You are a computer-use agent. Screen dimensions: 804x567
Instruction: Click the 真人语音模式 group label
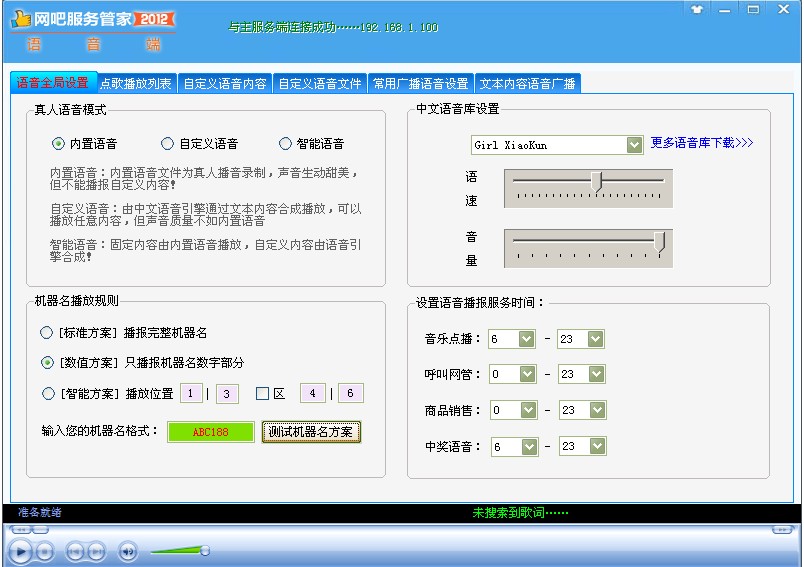[70, 110]
